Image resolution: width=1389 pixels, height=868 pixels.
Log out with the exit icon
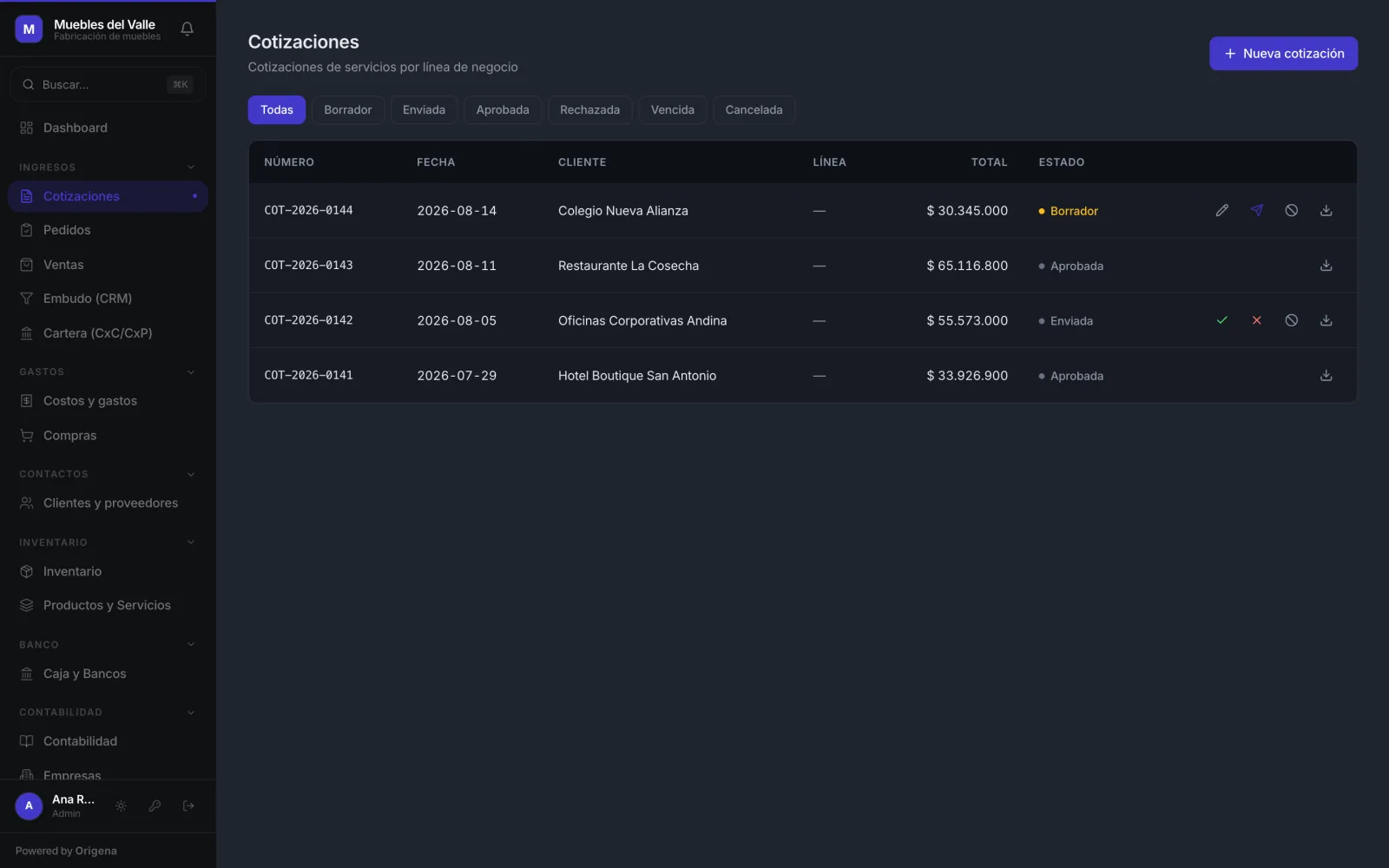pos(188,806)
